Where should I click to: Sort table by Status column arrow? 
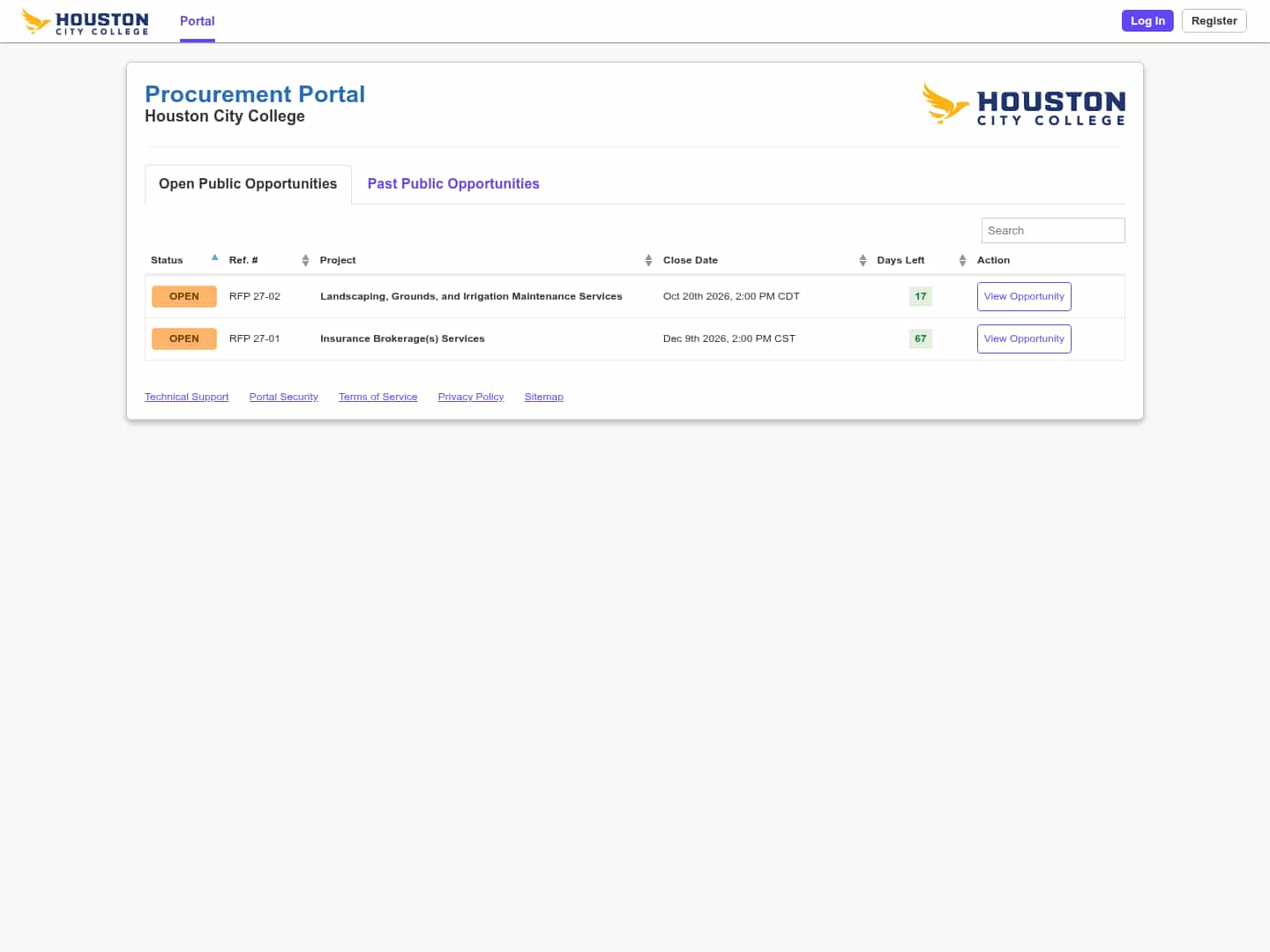pyautogui.click(x=214, y=258)
